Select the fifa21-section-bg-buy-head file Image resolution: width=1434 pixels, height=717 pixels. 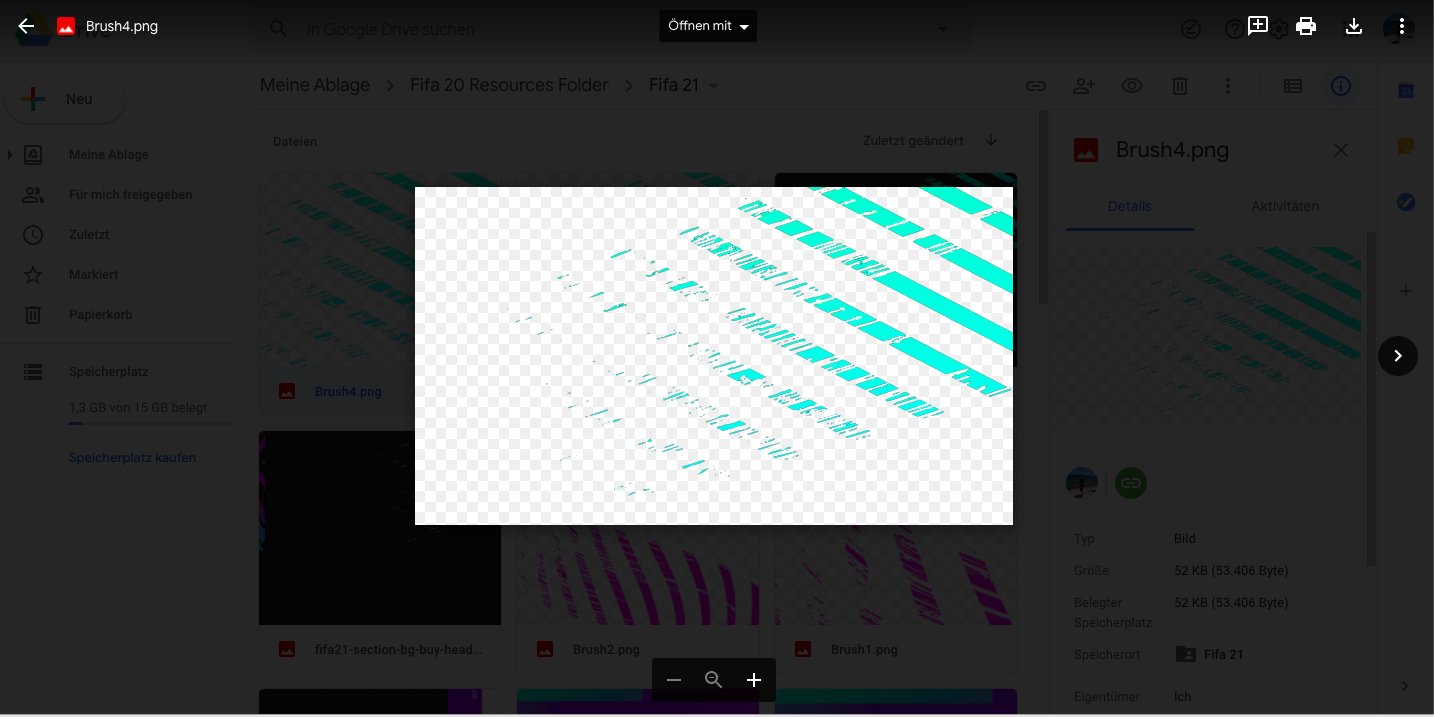coord(380,552)
